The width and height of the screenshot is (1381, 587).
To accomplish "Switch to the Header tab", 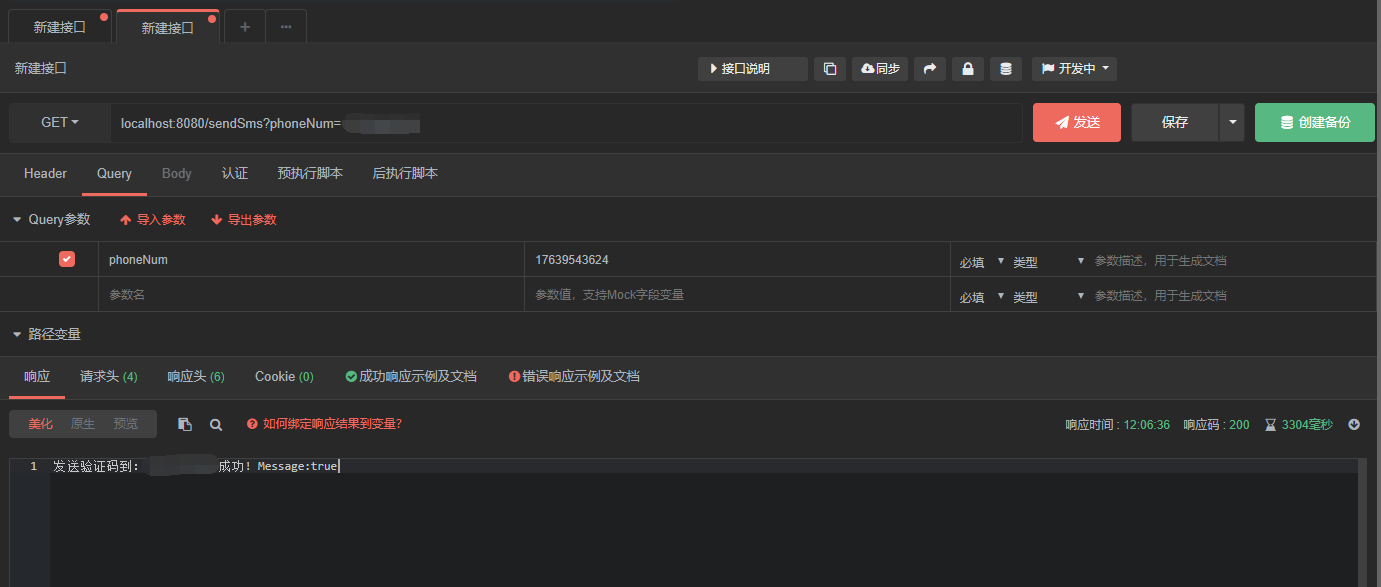I will pyautogui.click(x=45, y=173).
